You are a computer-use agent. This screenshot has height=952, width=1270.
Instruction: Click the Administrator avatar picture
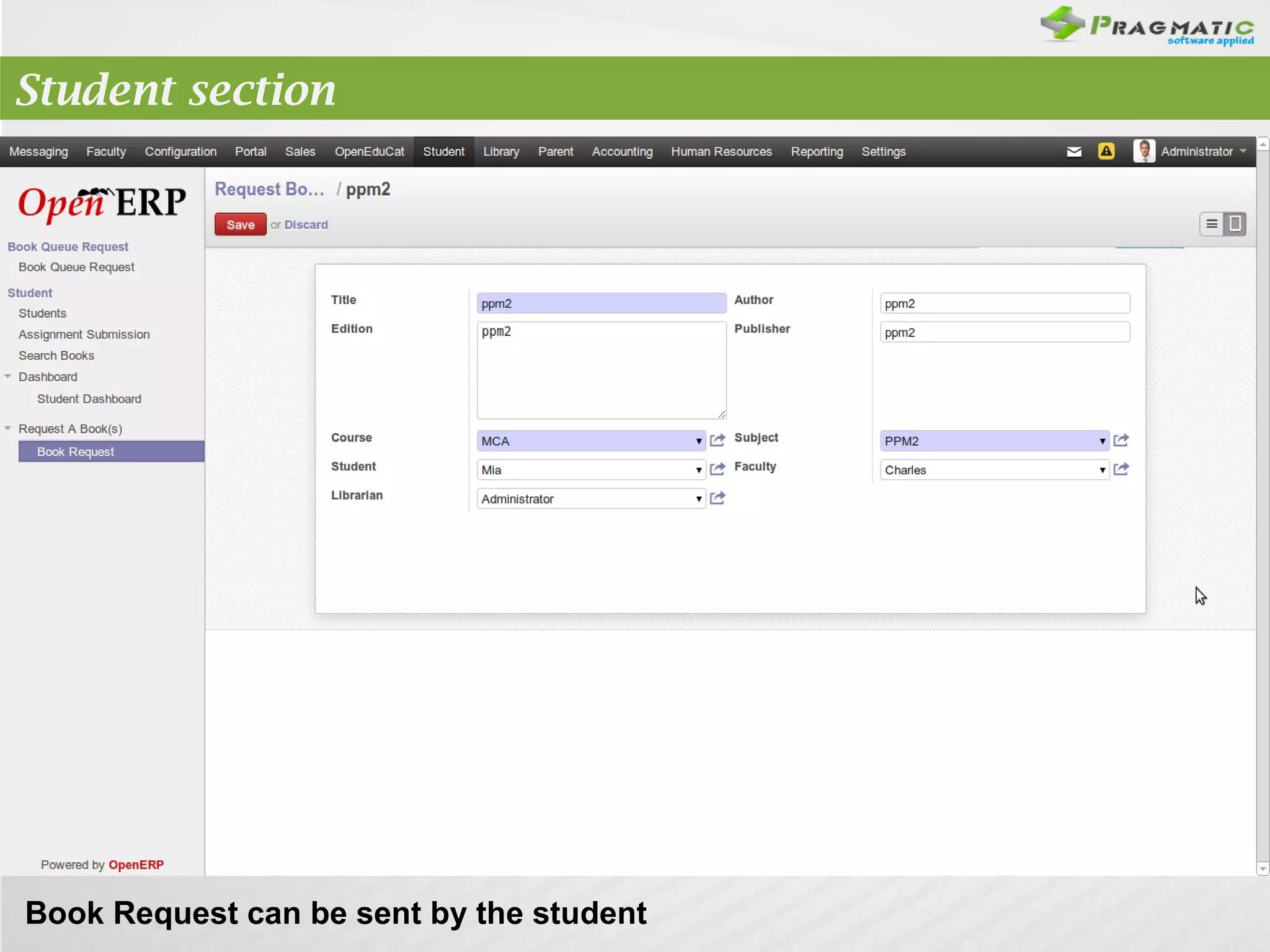(1143, 151)
